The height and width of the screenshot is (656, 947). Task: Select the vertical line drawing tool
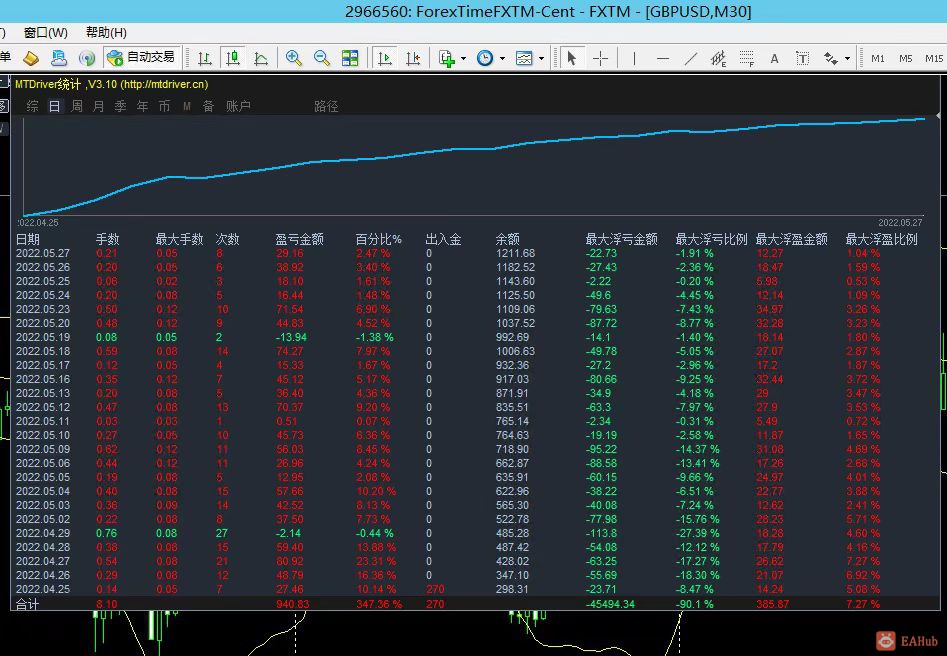click(x=634, y=58)
